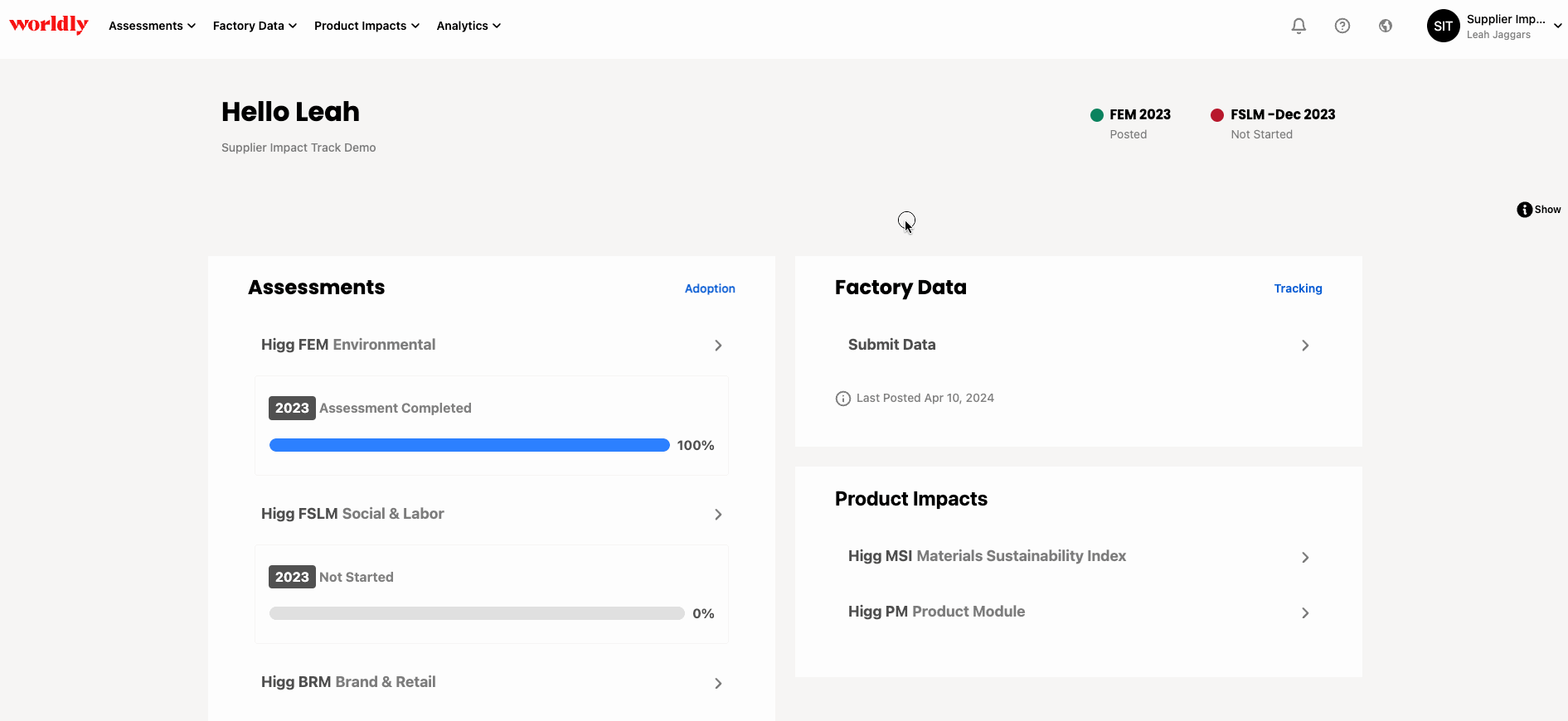
Task: Open the notifications bell
Action: [1299, 26]
